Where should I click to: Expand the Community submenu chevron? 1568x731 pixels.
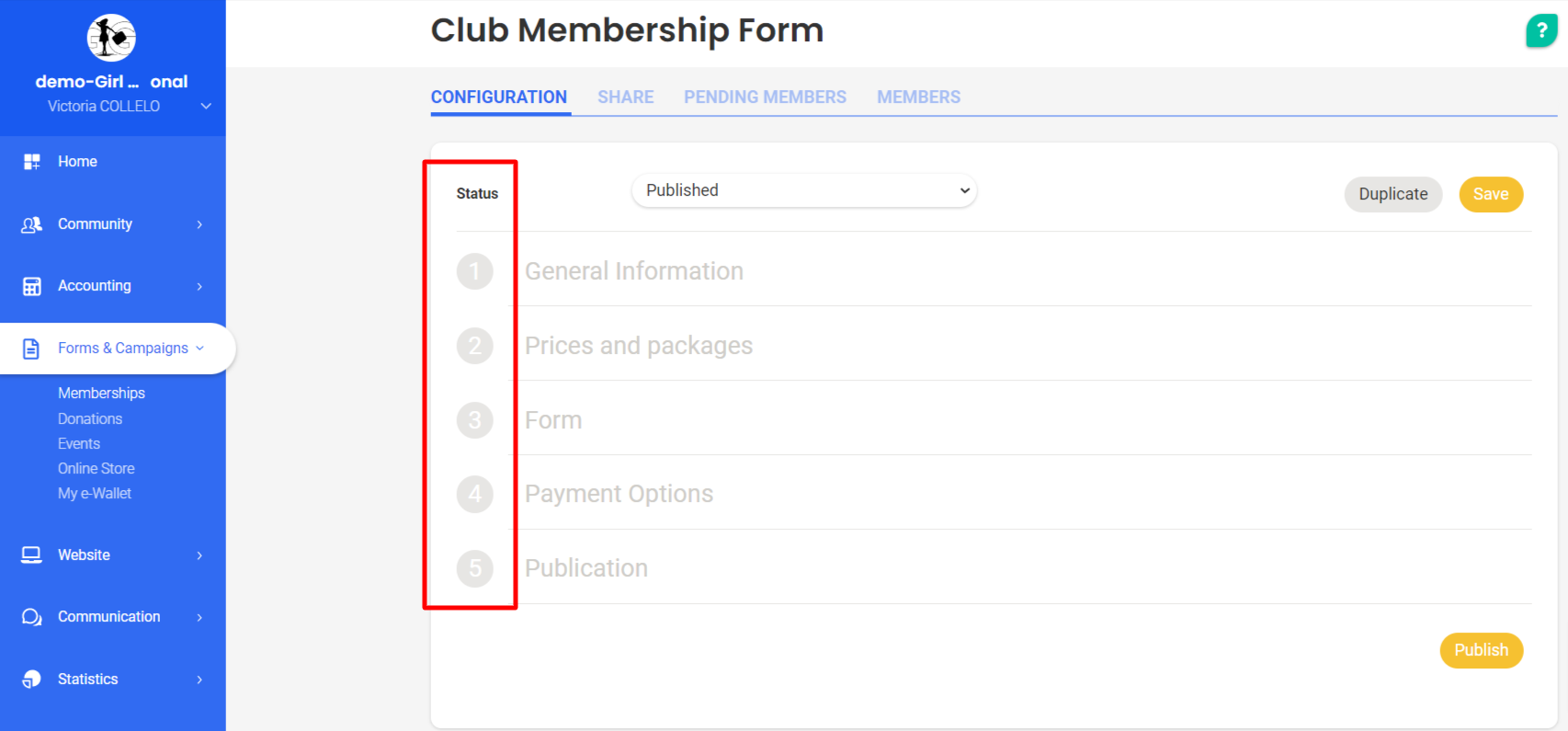tap(199, 224)
